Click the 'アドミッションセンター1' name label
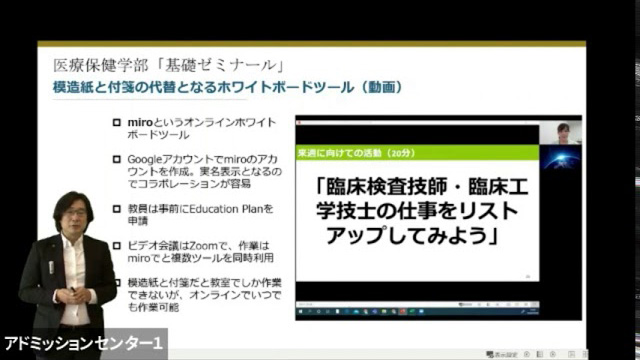Viewport: 640px width, 360px height. pyautogui.click(x=84, y=343)
